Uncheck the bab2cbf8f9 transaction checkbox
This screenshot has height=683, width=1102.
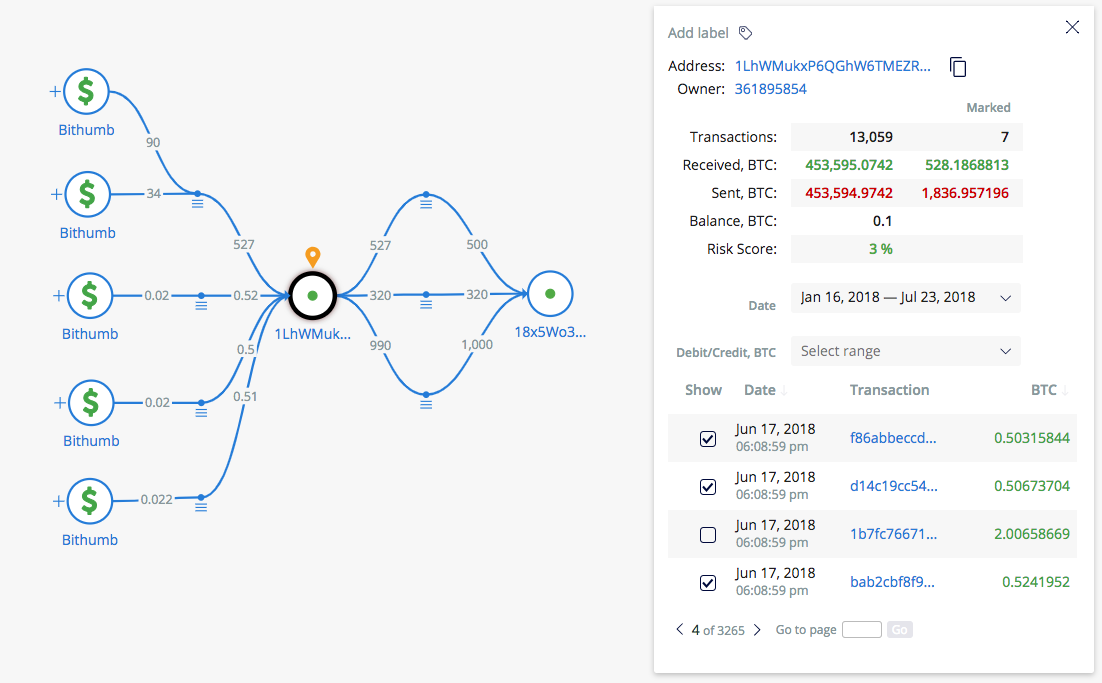pyautogui.click(x=708, y=583)
